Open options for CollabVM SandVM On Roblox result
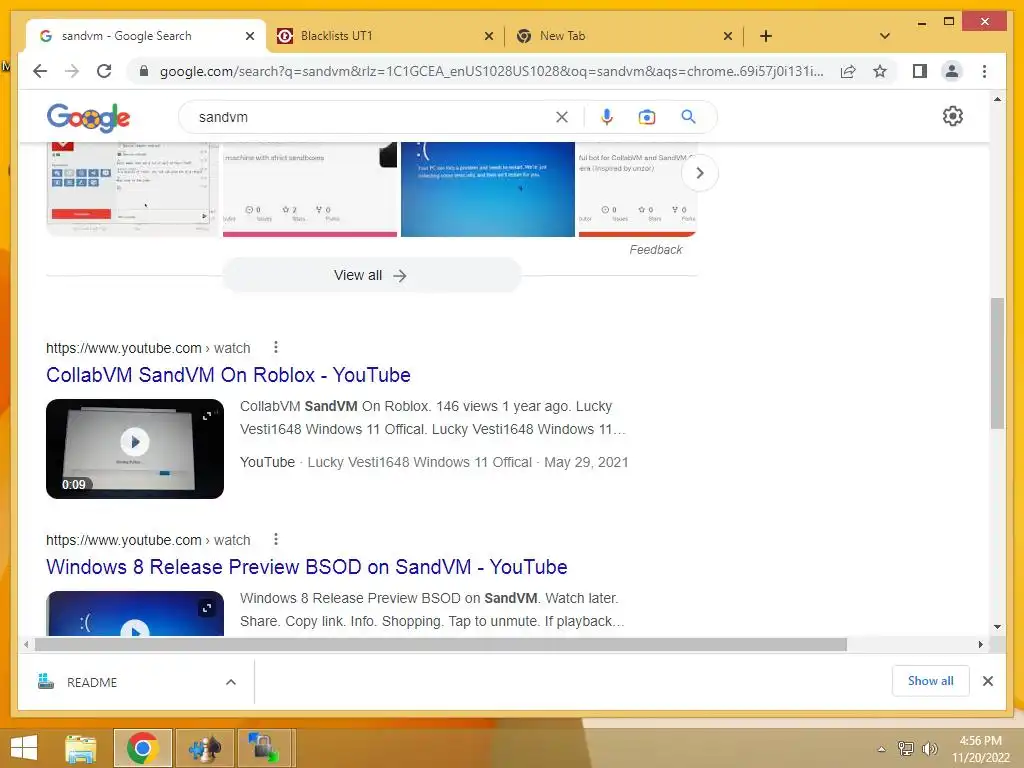 coord(276,347)
